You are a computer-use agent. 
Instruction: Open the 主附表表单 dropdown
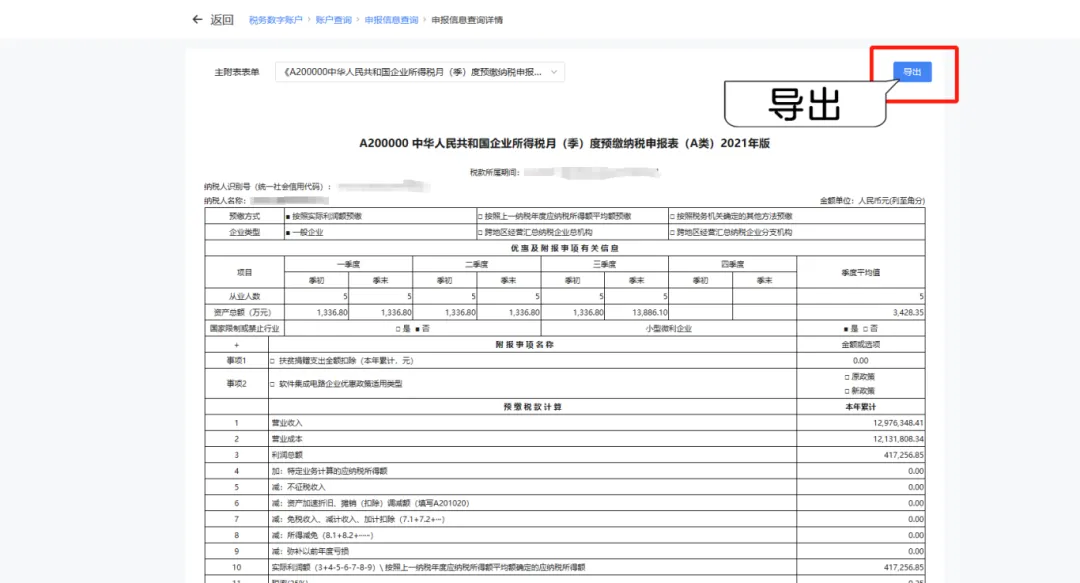(419, 72)
